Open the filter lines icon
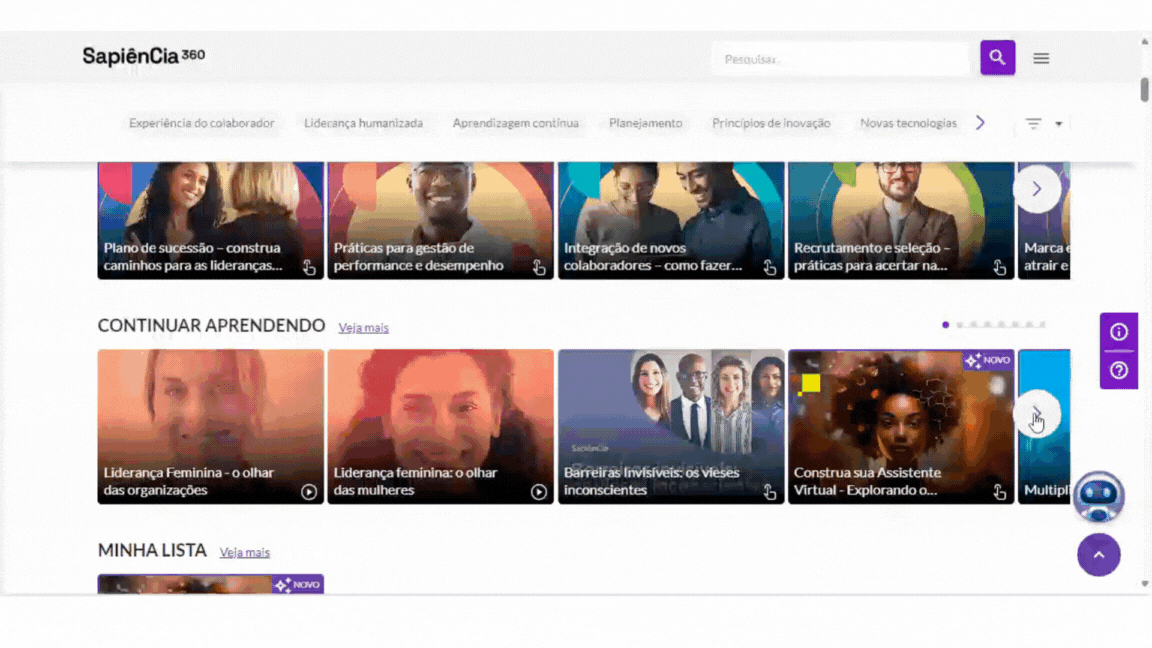Viewport: 1152px width, 648px height. pos(1033,123)
